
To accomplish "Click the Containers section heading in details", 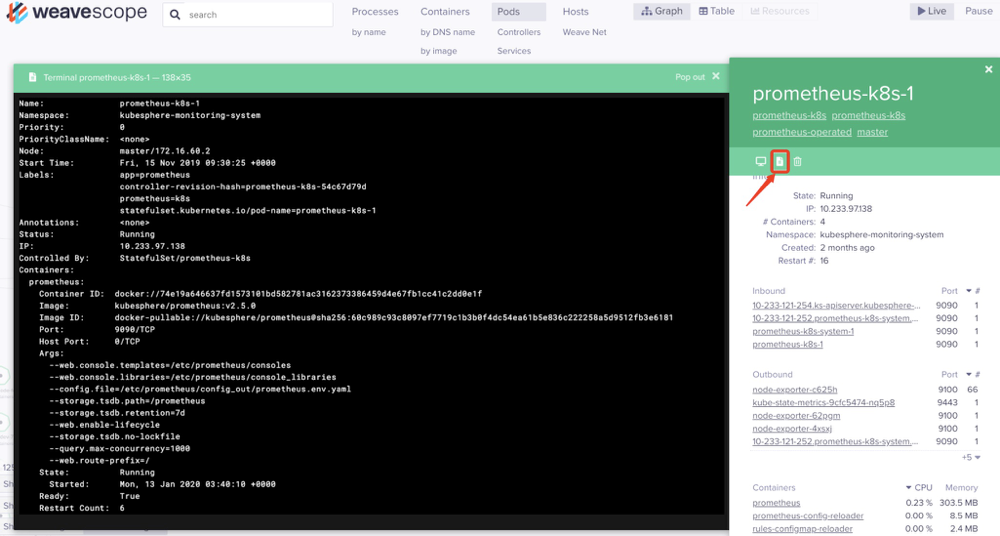I will pyautogui.click(x=774, y=488).
